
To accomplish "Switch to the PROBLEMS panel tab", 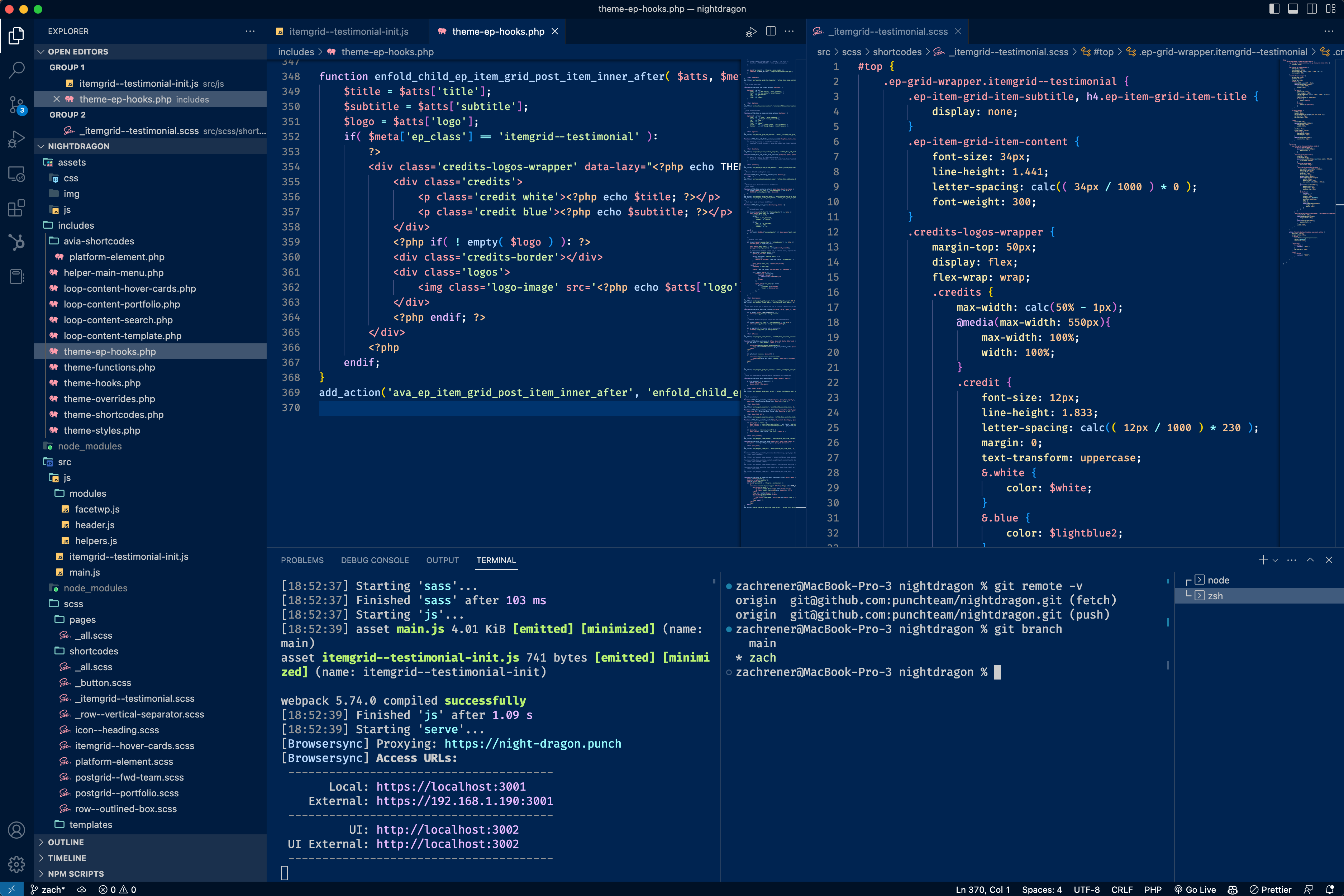I will click(x=302, y=560).
